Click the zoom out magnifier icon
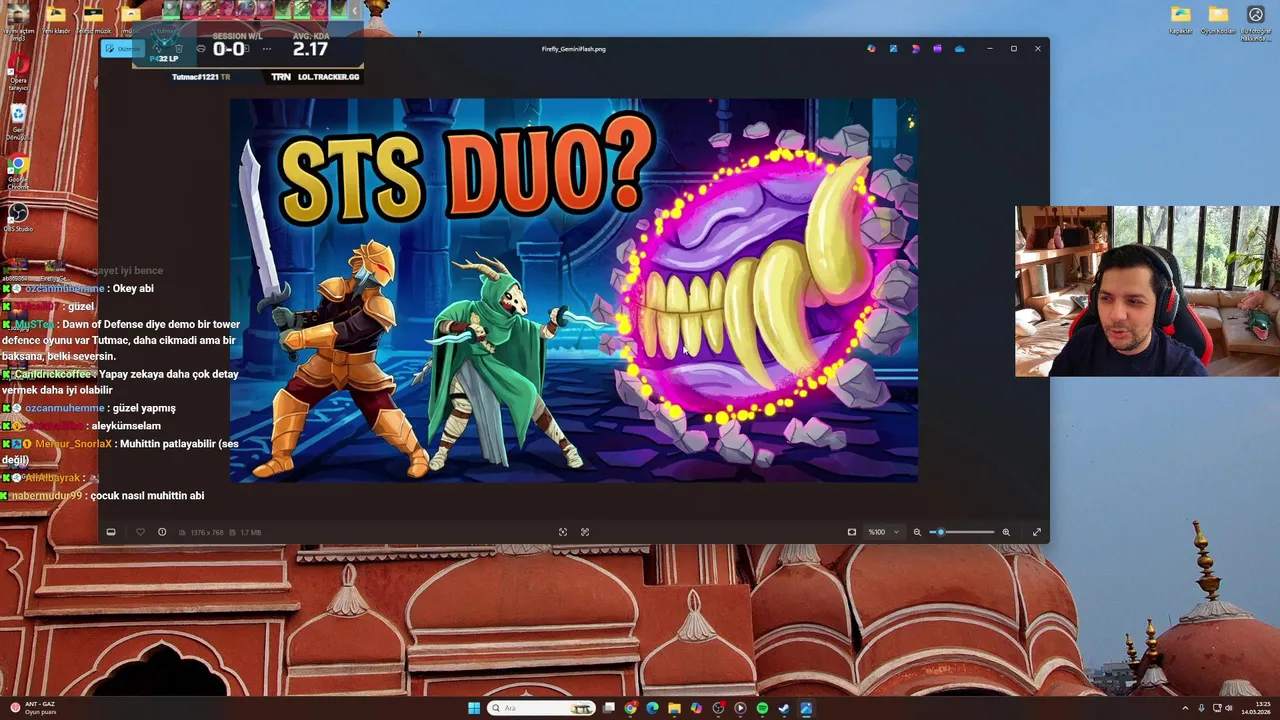The width and height of the screenshot is (1280, 720). click(x=917, y=532)
